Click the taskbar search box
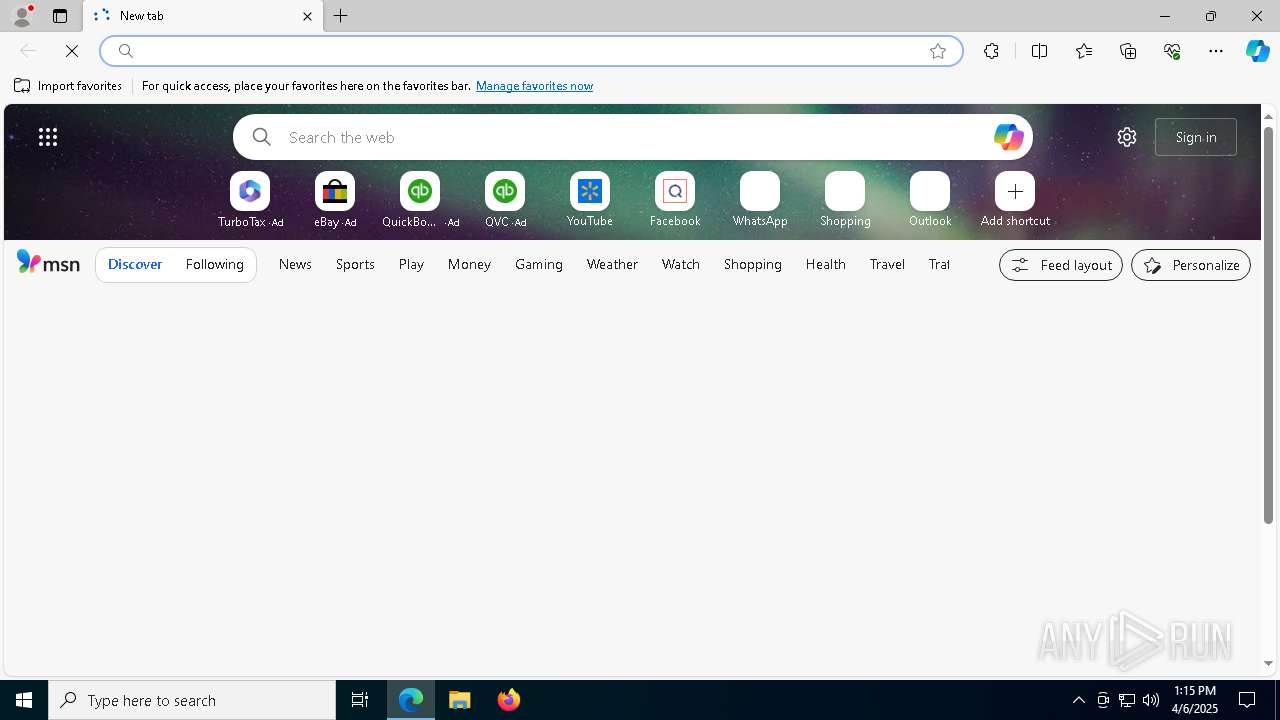The width and height of the screenshot is (1280, 720). coord(192,700)
